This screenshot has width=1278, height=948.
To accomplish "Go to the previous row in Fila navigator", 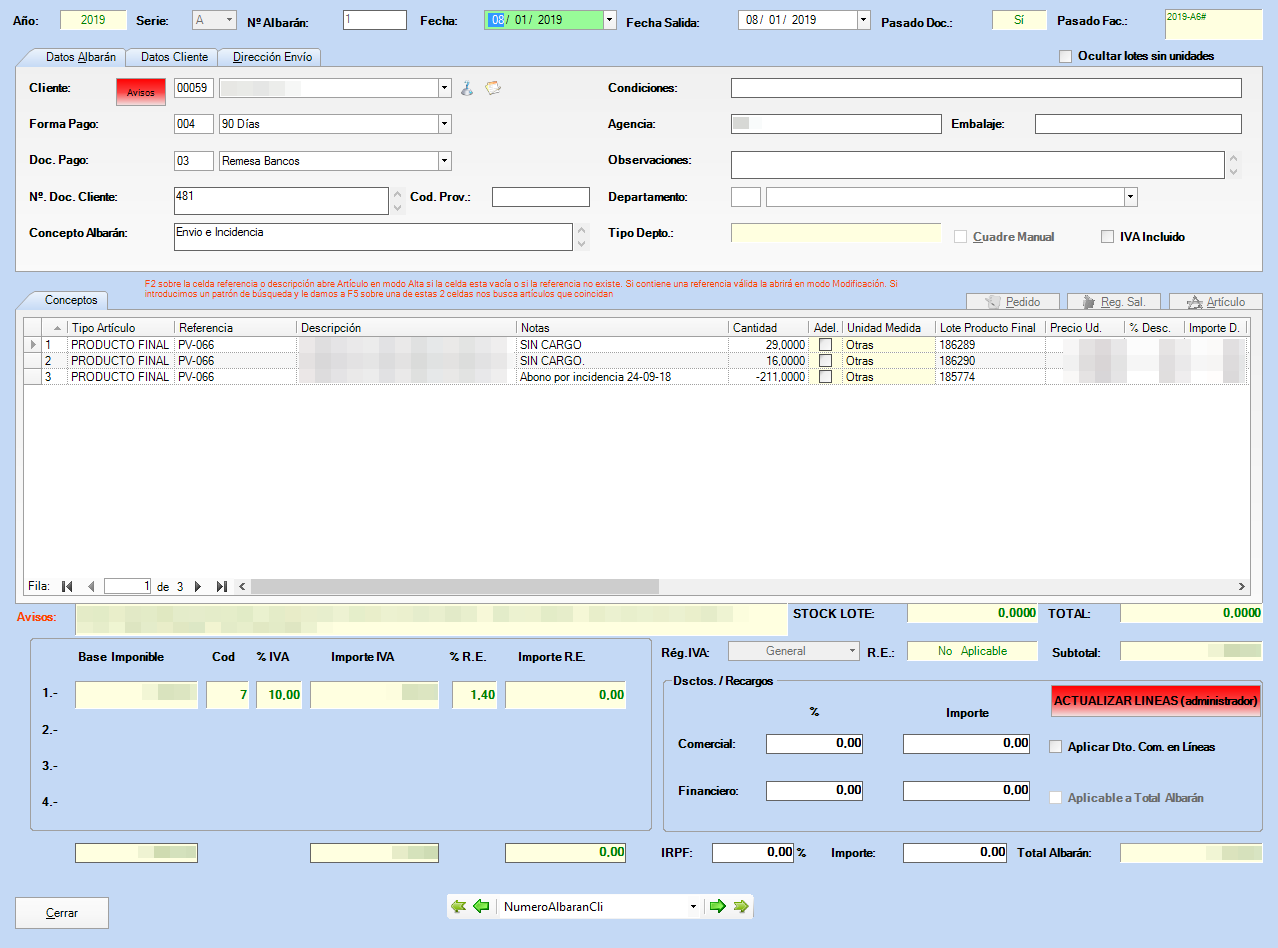I will click(91, 586).
